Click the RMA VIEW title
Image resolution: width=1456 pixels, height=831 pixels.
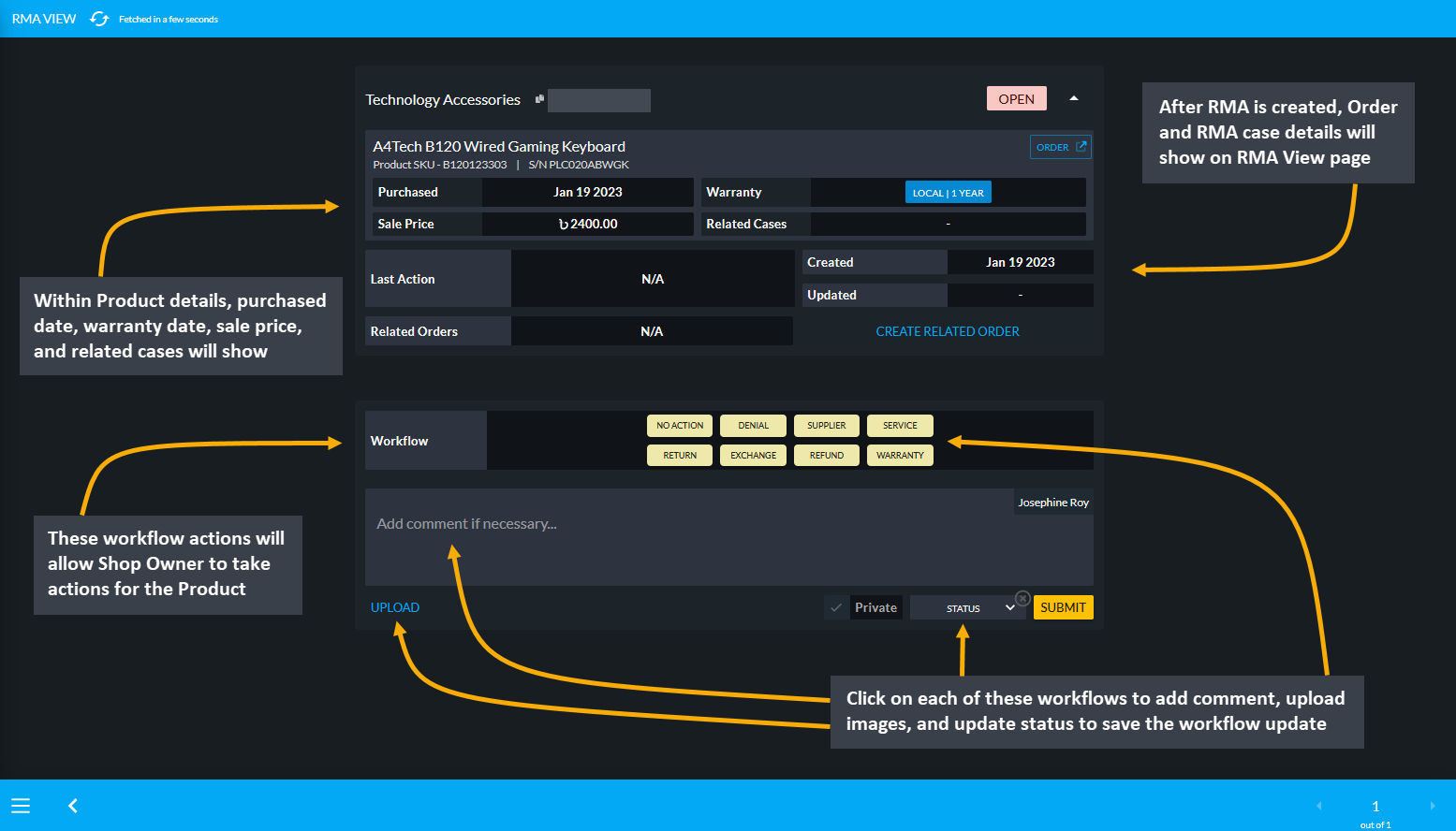(x=44, y=19)
